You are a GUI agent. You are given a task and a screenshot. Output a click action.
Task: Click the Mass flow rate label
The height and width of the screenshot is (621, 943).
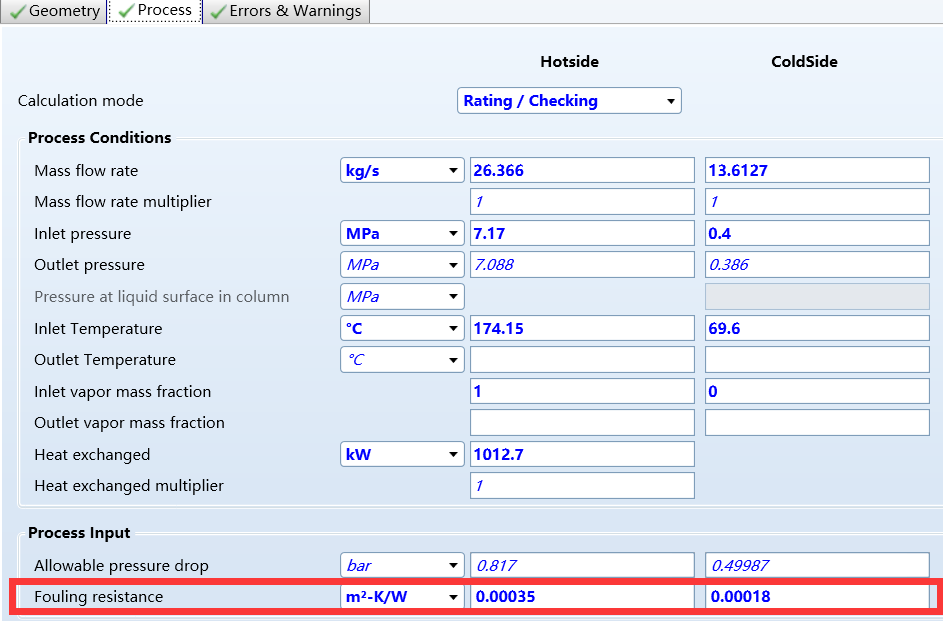tap(86, 171)
